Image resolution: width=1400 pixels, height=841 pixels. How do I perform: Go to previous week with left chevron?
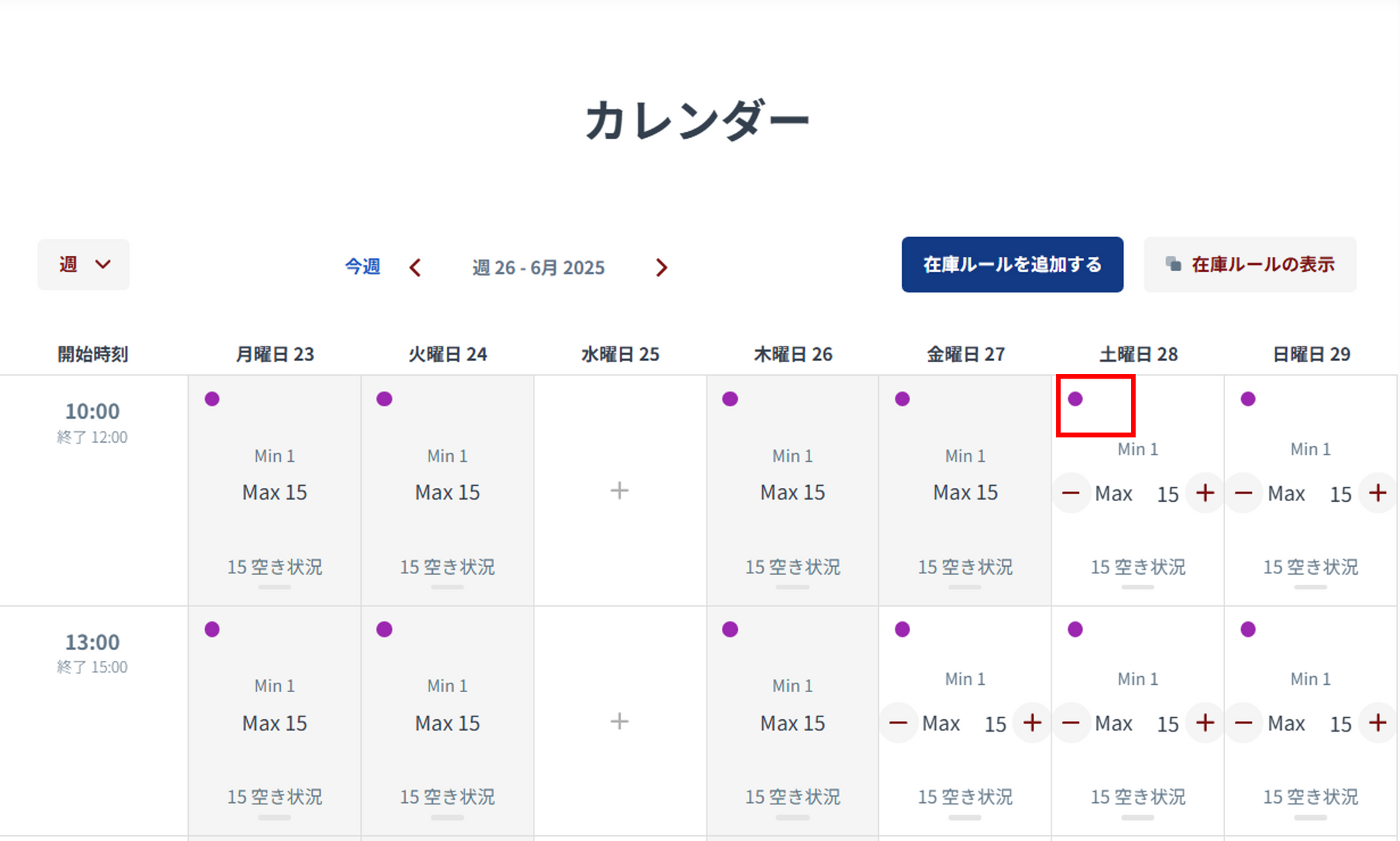click(x=416, y=268)
